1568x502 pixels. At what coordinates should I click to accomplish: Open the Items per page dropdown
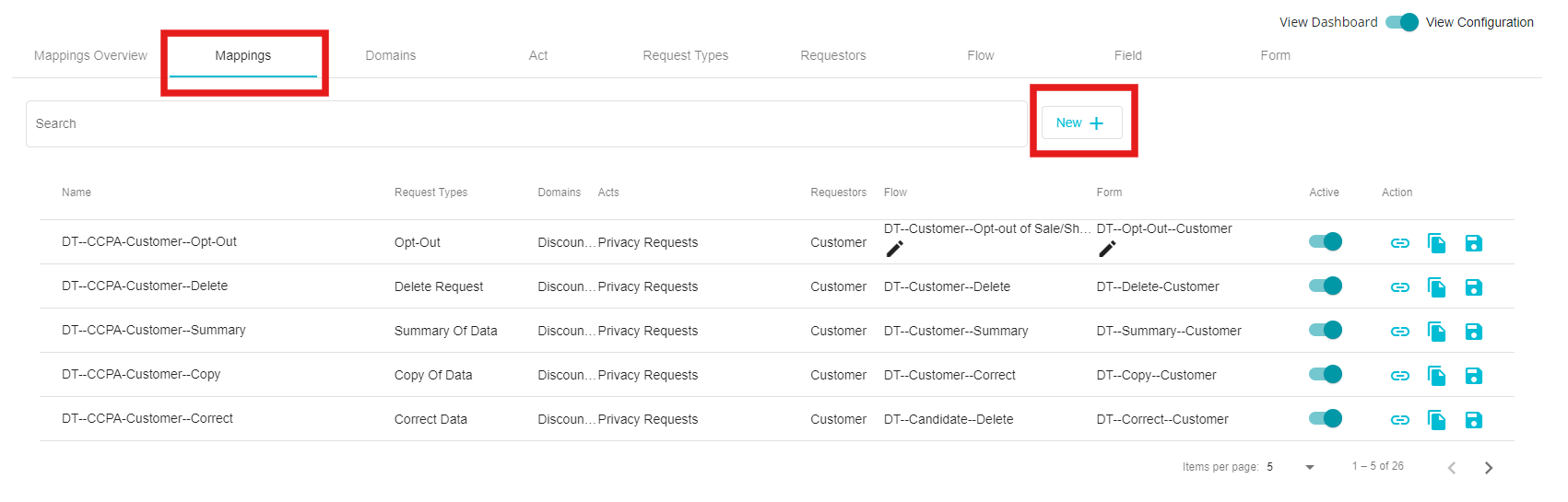(x=1291, y=467)
